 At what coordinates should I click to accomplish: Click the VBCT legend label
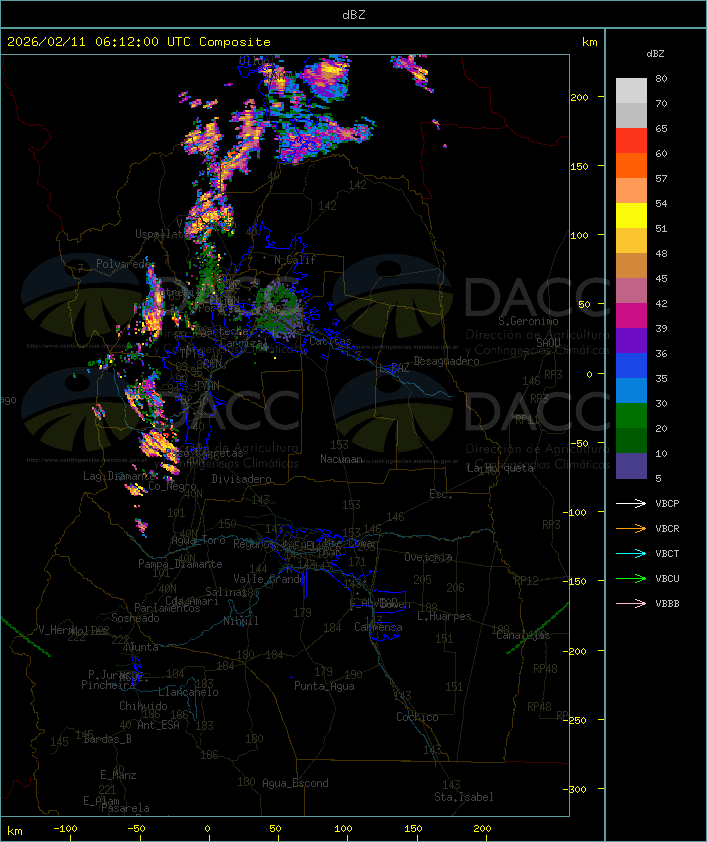[667, 554]
